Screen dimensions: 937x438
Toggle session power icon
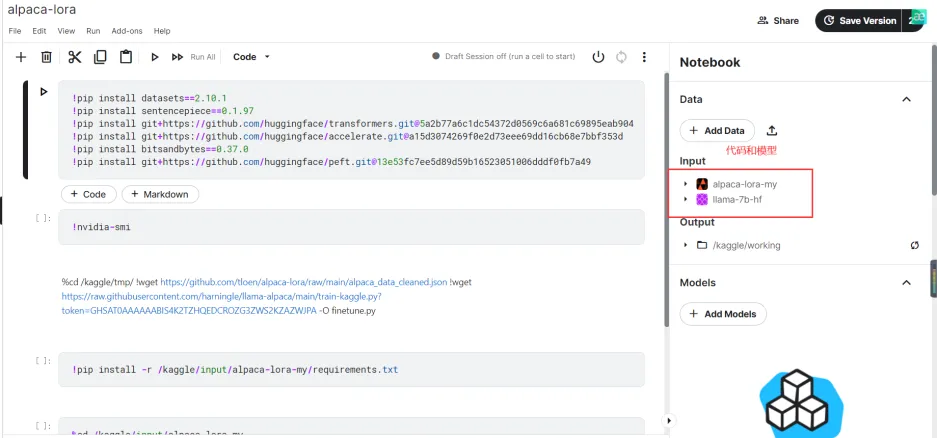click(598, 57)
